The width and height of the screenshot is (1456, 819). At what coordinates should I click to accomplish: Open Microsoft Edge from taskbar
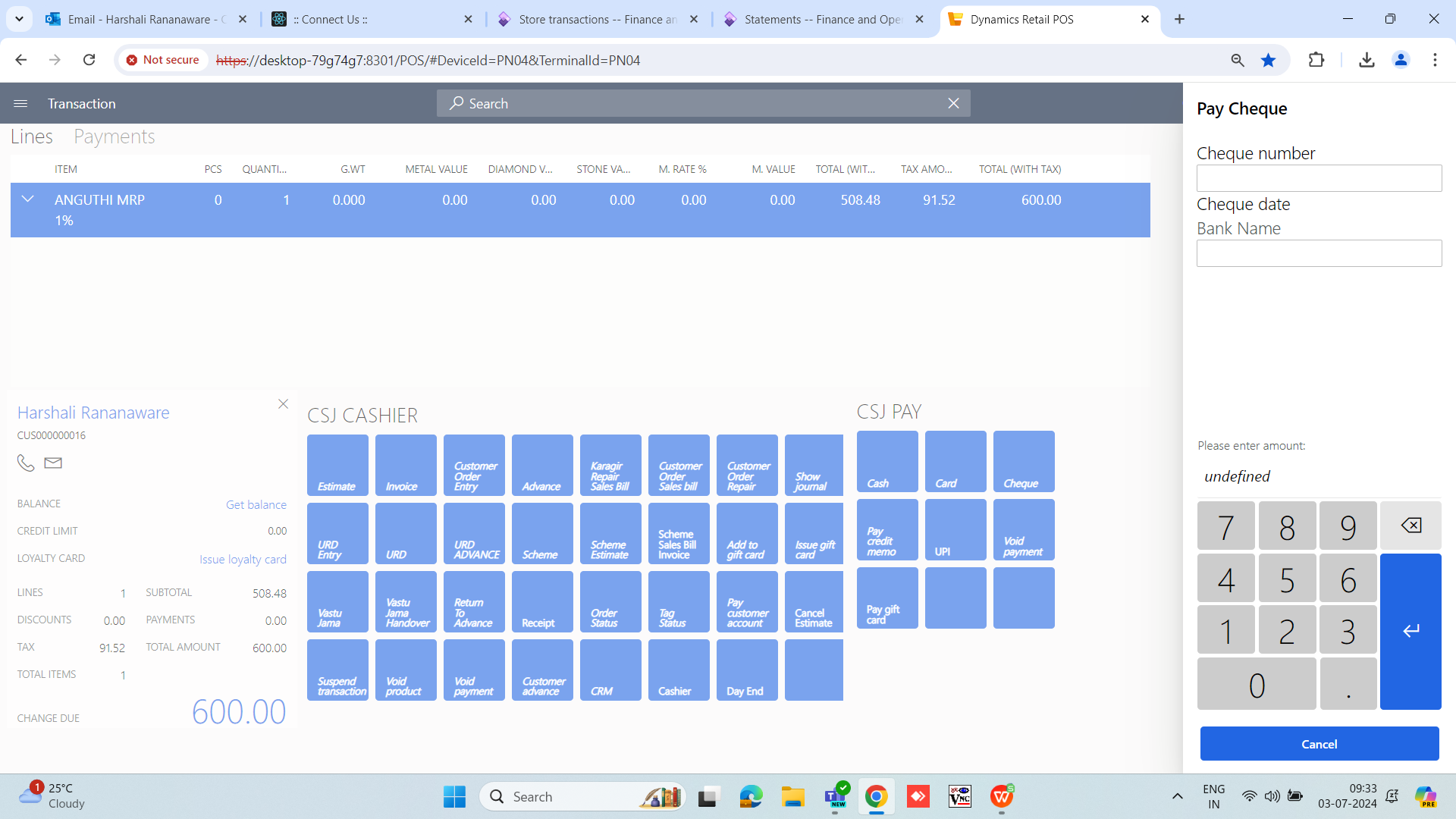point(751,796)
